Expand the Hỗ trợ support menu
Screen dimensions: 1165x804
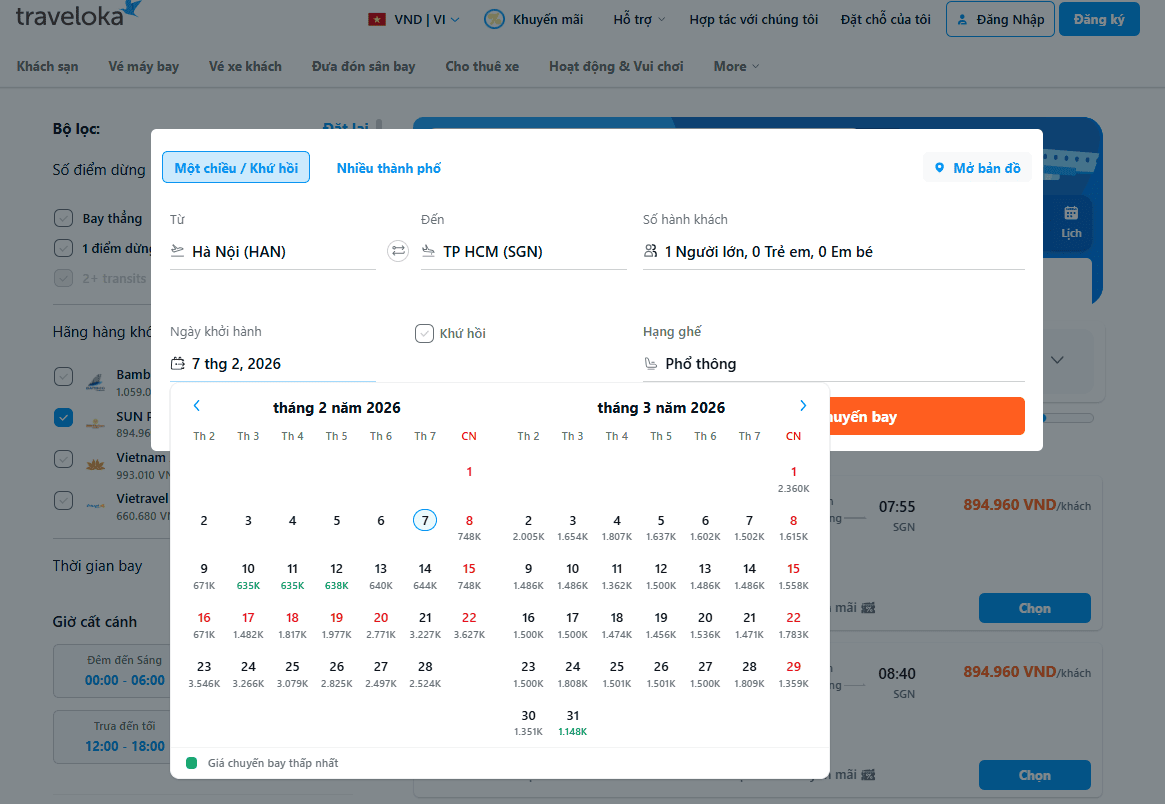pos(639,19)
